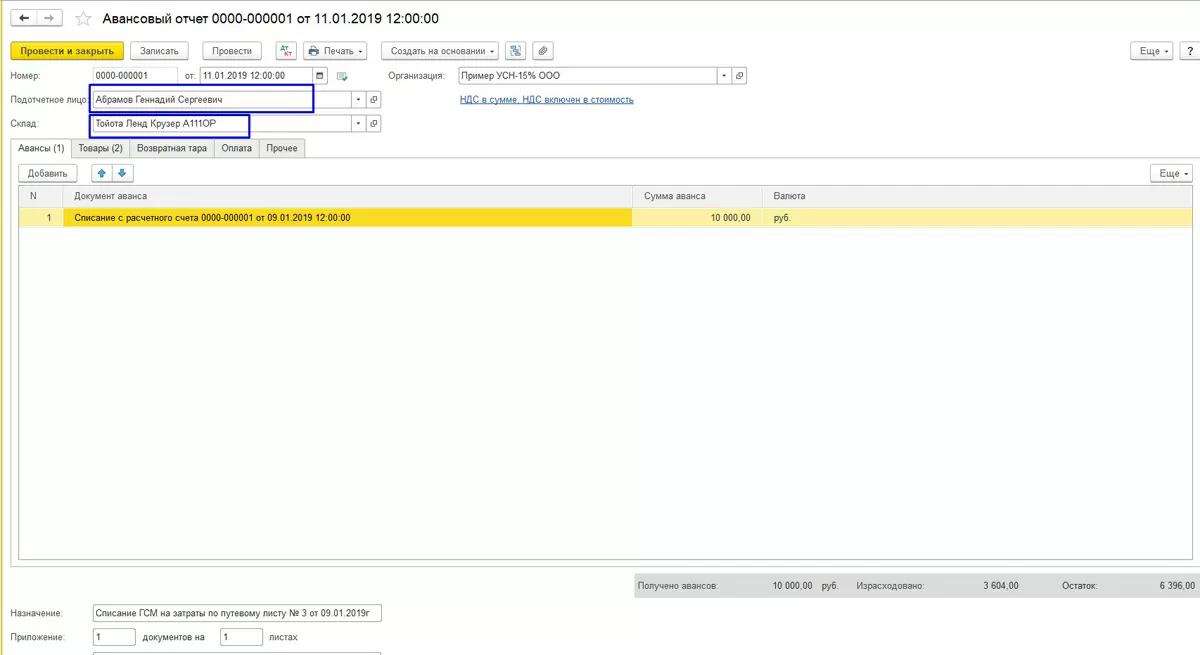The height and width of the screenshot is (655, 1200).
Task: Switch to Товары (2) tab
Action: click(101, 148)
